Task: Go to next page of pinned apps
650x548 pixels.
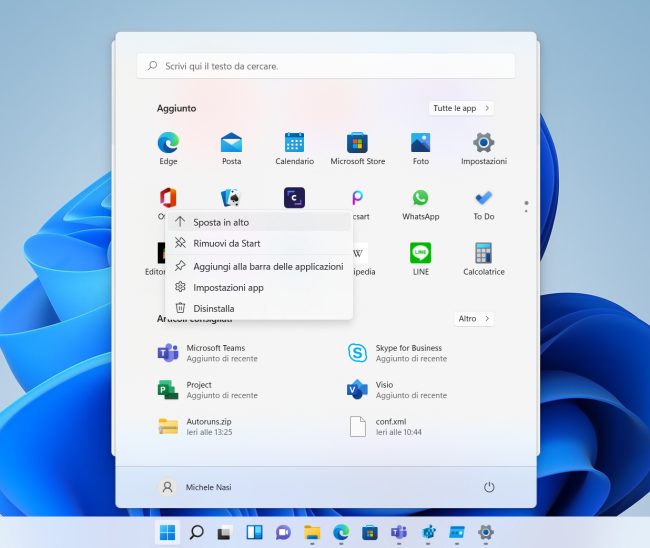Action: [x=526, y=211]
